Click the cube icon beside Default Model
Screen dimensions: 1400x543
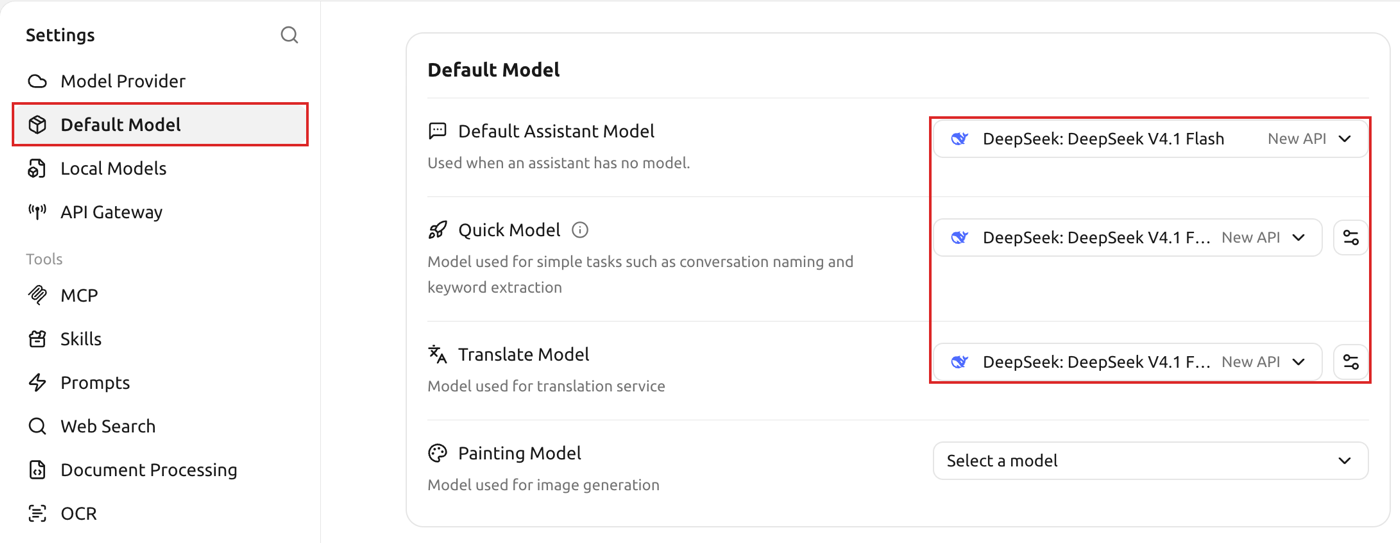(x=37, y=125)
